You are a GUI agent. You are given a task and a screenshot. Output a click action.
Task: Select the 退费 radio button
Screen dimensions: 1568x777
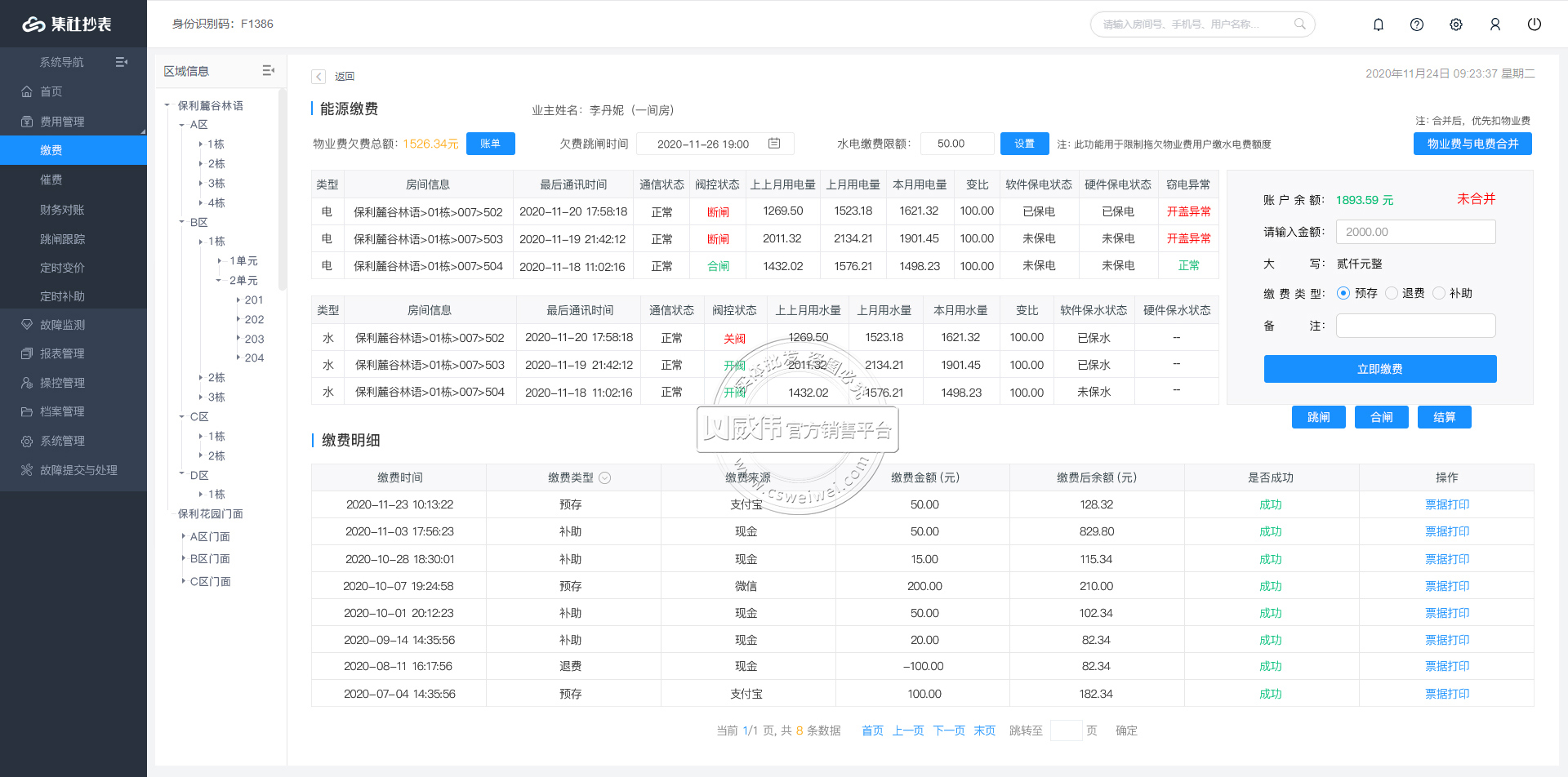pyautogui.click(x=1392, y=293)
